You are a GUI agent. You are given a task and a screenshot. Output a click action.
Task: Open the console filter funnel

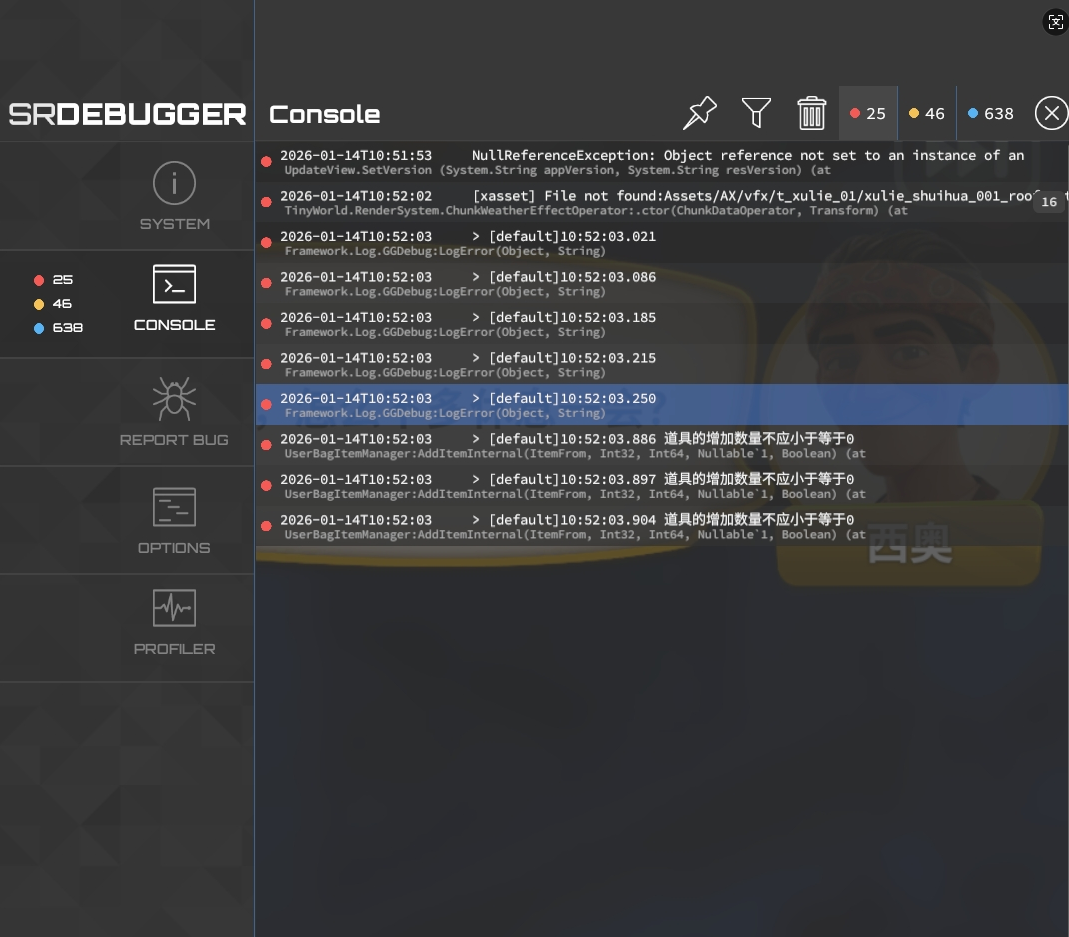756,113
